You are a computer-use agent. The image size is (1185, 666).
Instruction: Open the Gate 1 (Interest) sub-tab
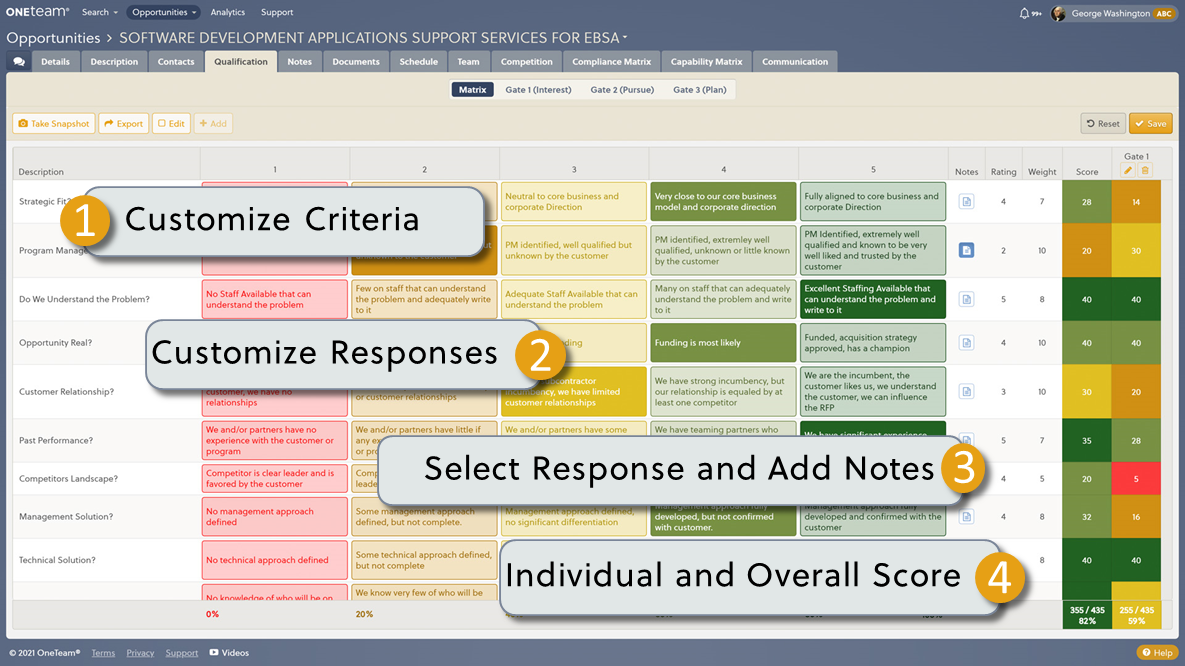(x=538, y=89)
